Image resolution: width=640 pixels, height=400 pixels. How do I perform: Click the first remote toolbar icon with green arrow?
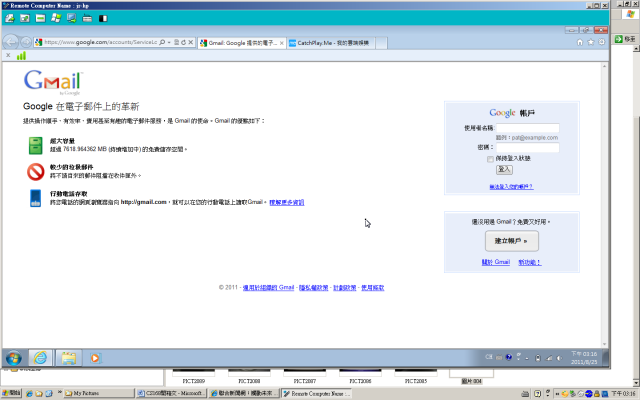click(9, 18)
